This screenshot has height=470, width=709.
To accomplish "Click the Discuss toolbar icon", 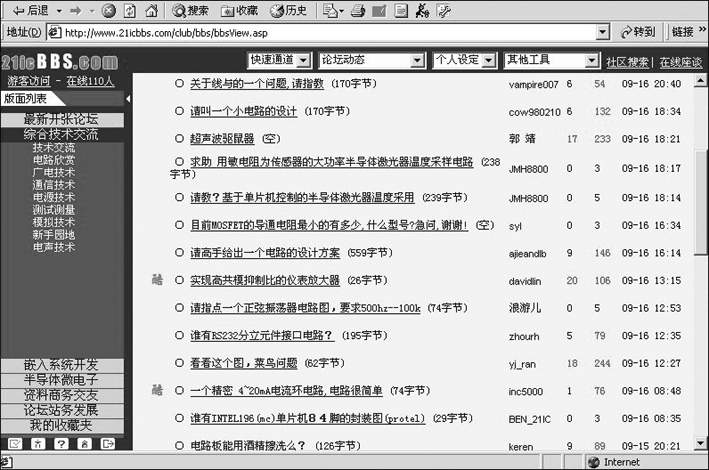I will (x=401, y=10).
